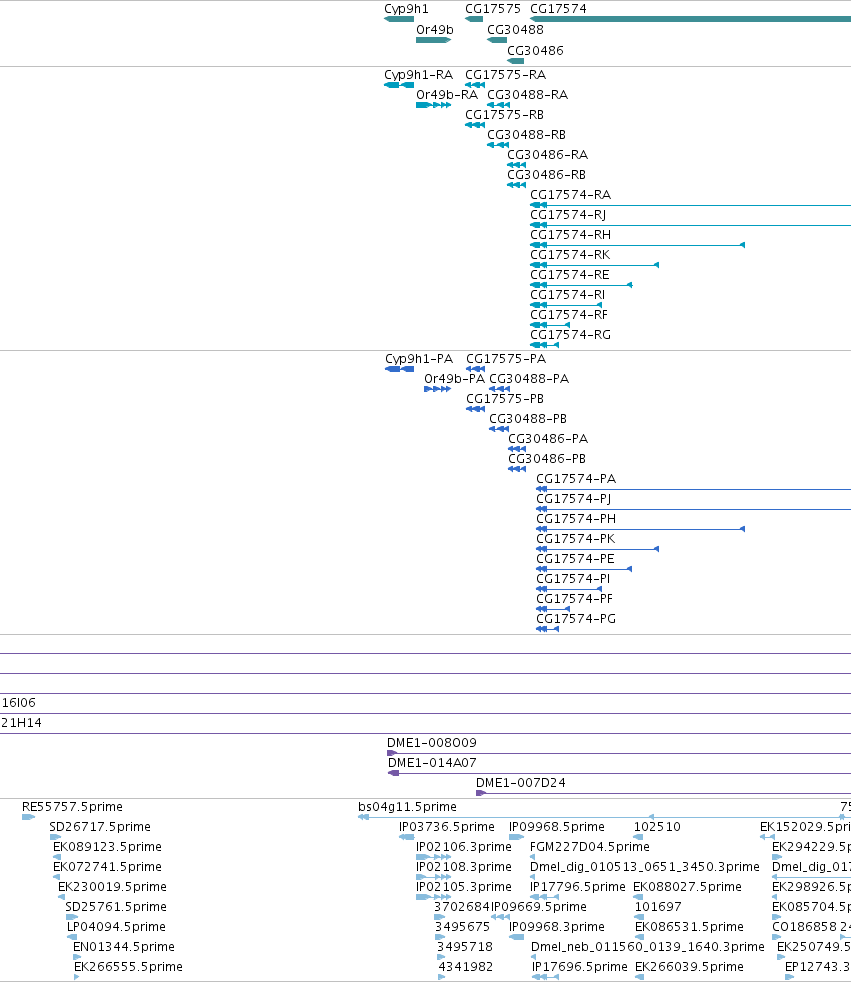Click EST SD26717.5prime
Image resolution: width=851 pixels, height=982 pixels.
[x=55, y=837]
